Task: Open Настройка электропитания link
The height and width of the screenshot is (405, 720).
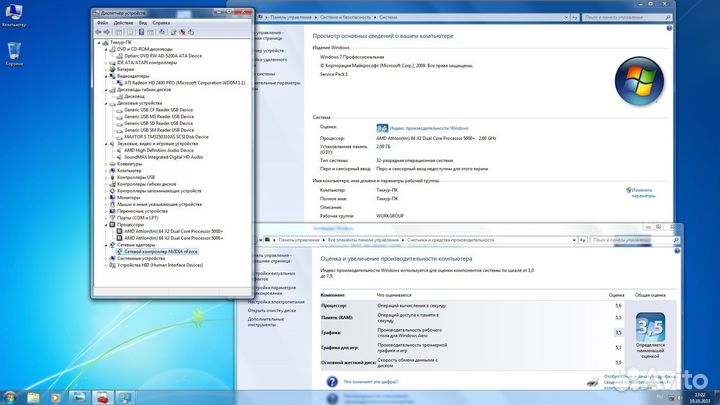Action: [276, 302]
